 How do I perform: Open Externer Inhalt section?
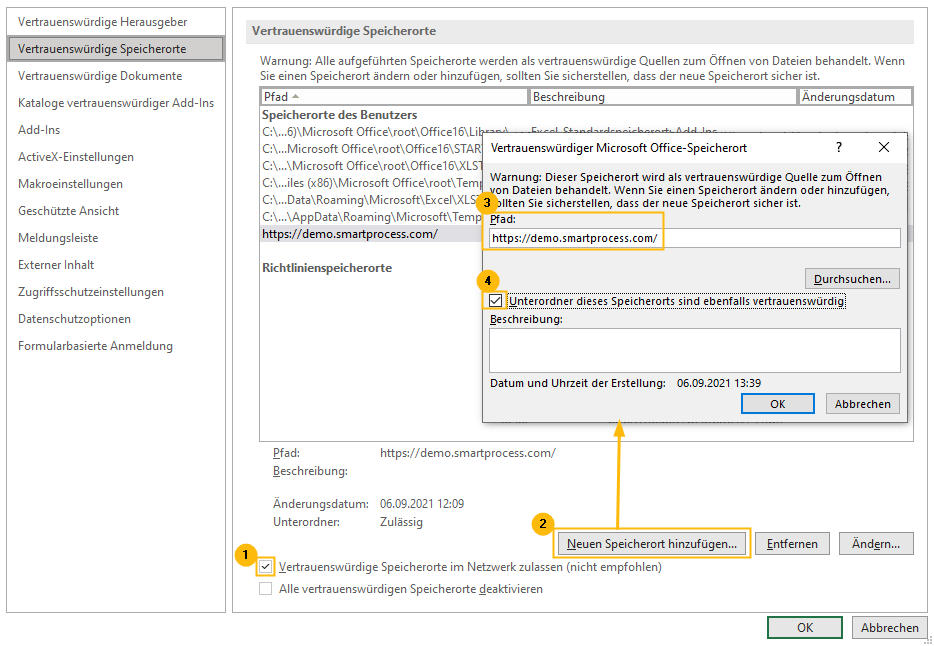(x=56, y=265)
